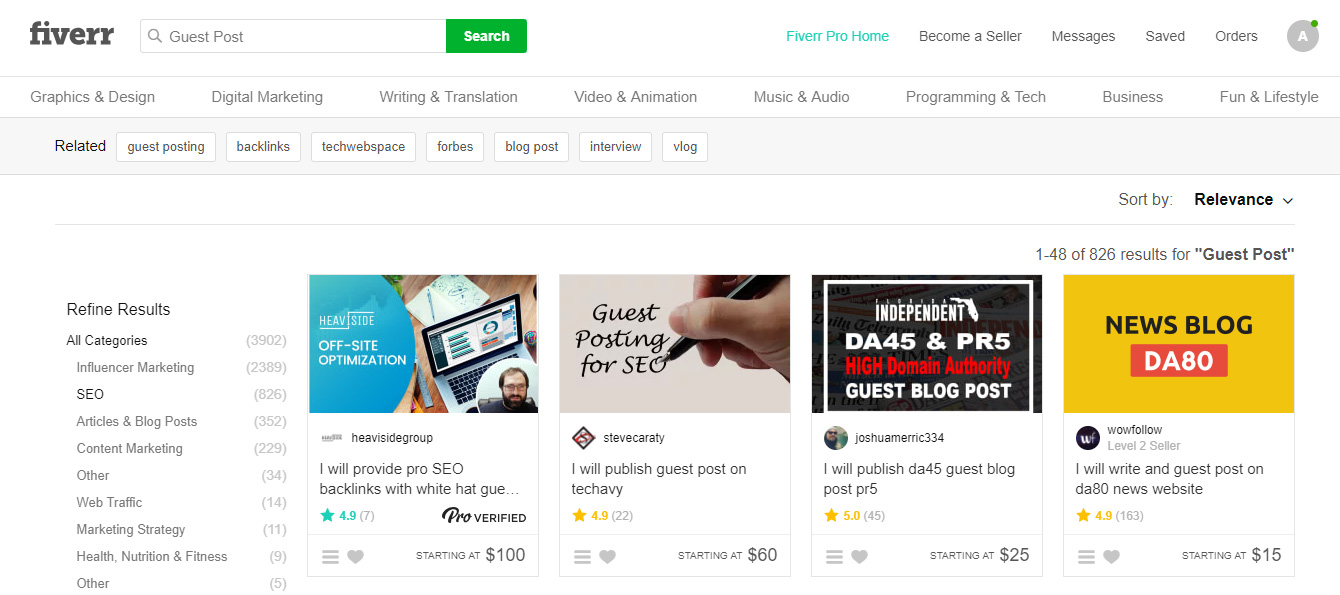Open gig 'I will provide pro SEO backlinks'
This screenshot has height=595, width=1340.
pyautogui.click(x=420, y=479)
